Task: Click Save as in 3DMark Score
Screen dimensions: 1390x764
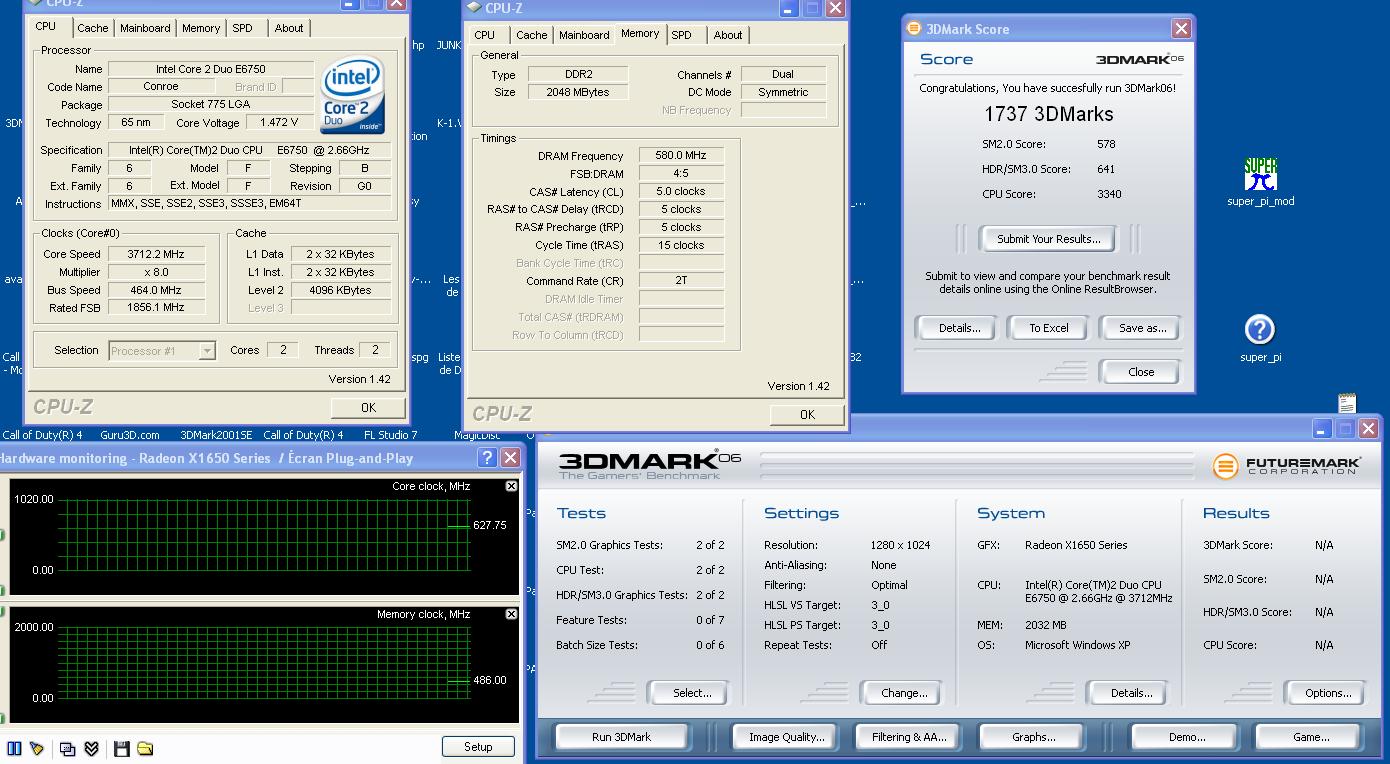Action: coord(1142,328)
